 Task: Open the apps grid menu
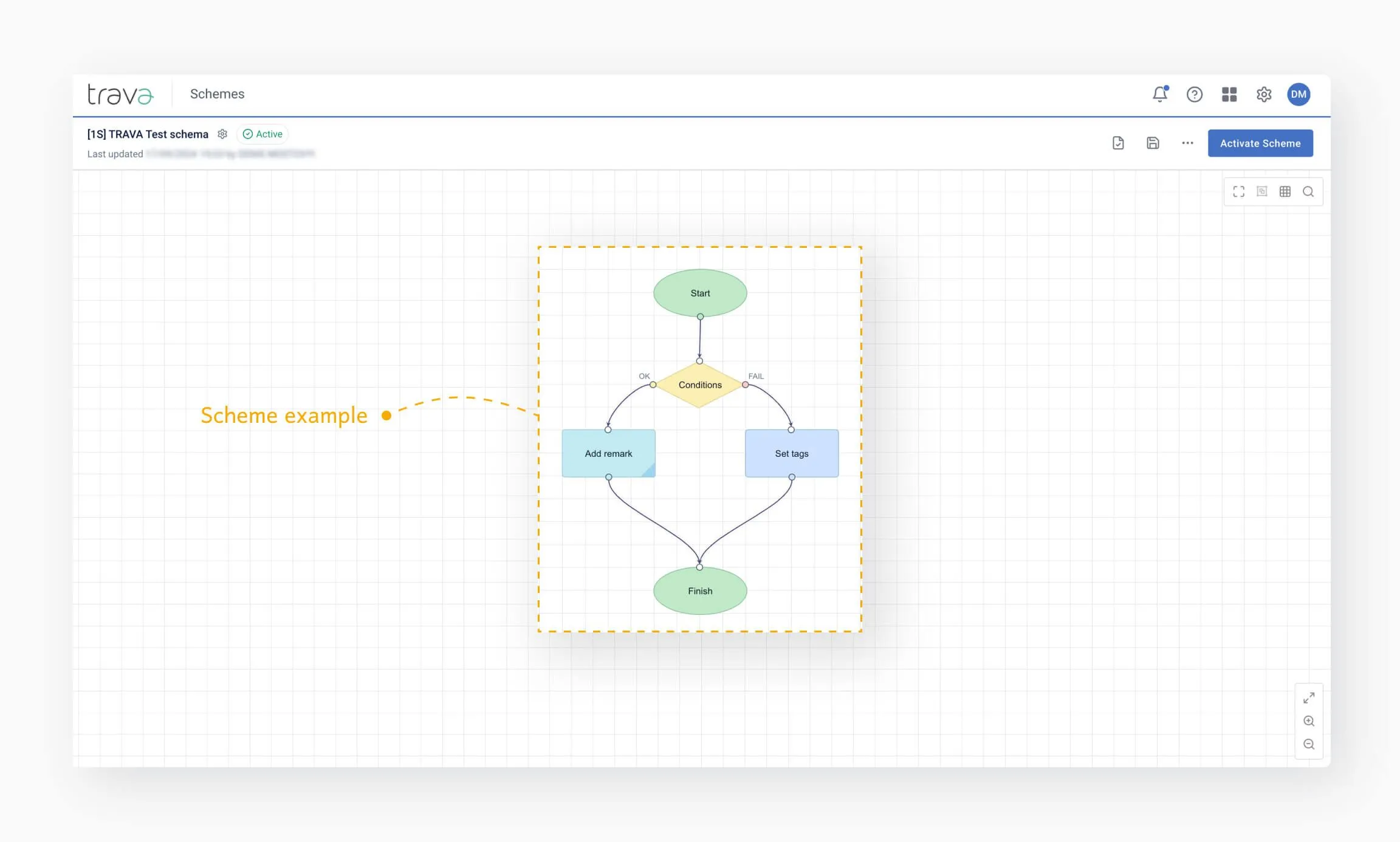pyautogui.click(x=1229, y=94)
